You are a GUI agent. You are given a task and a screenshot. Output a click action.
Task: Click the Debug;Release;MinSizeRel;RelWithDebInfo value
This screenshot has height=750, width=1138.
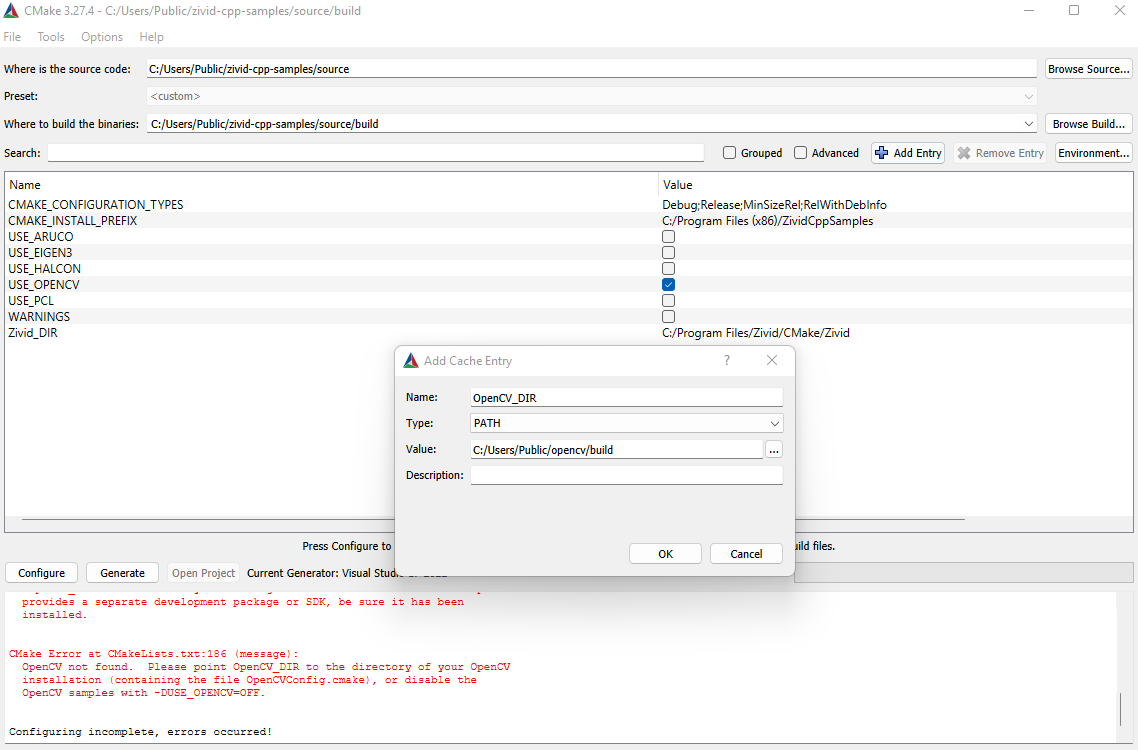pos(774,205)
